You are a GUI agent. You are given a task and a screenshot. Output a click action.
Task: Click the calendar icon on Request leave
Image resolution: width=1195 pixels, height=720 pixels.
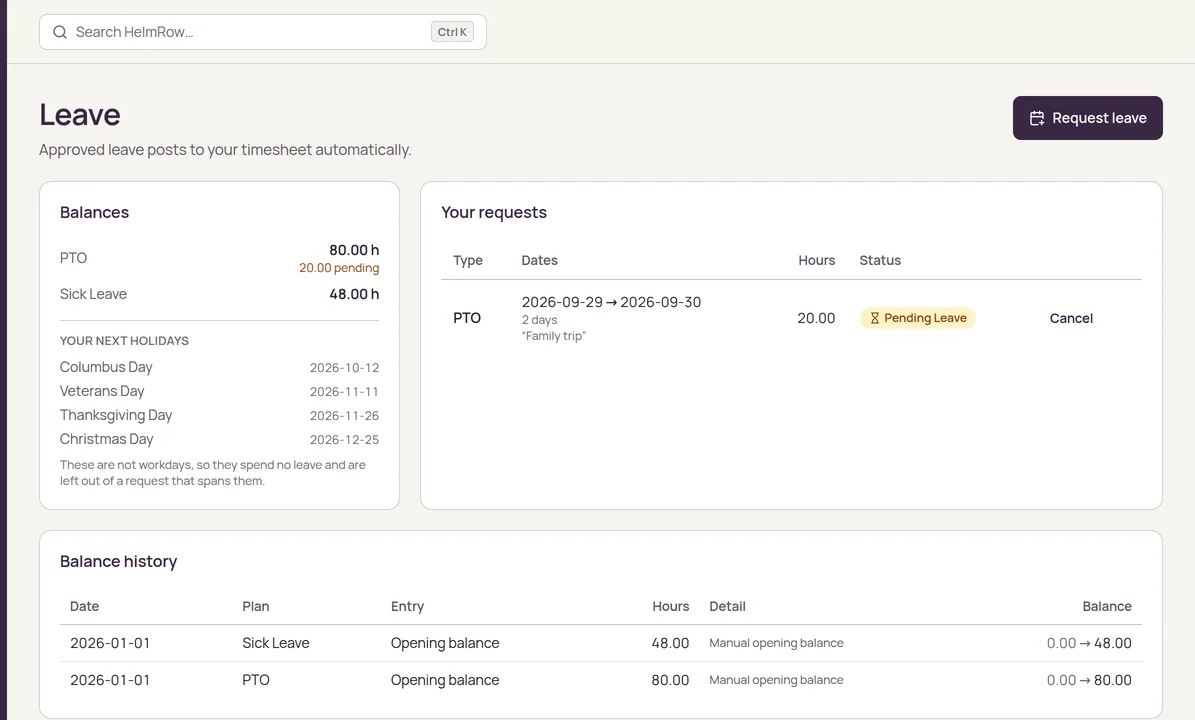(1036, 118)
